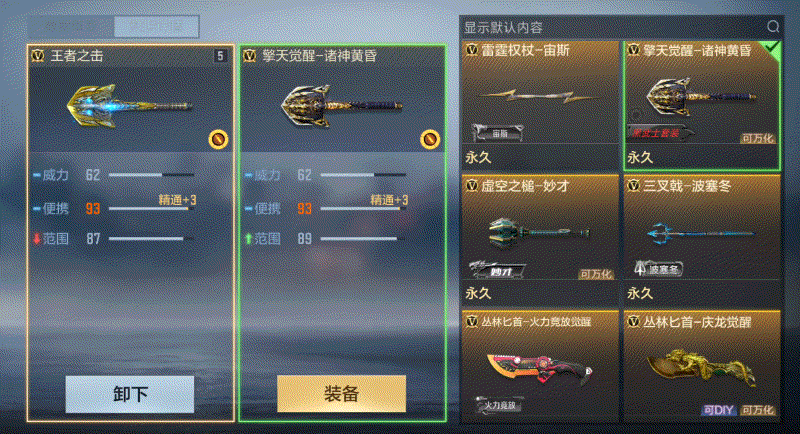Tap the 可万化 tag on 虚空之槌
This screenshot has height=434, width=800.
pos(595,274)
